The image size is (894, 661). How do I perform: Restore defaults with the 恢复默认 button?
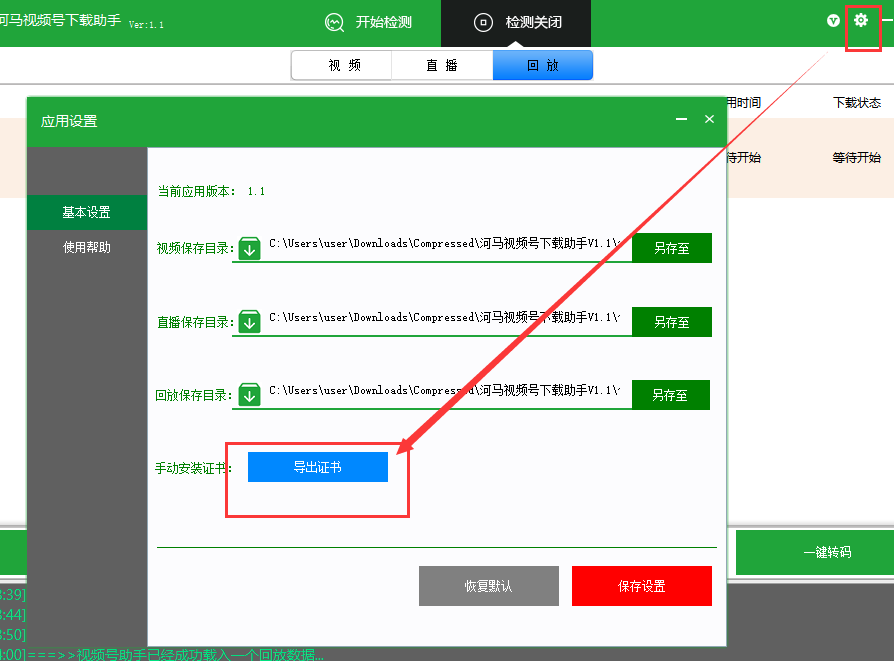pyautogui.click(x=488, y=586)
